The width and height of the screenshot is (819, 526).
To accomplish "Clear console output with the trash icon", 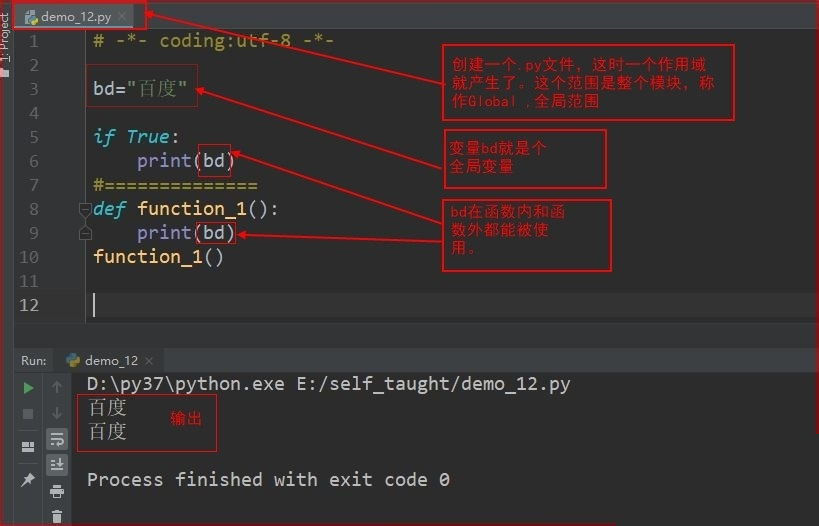I will click(57, 516).
